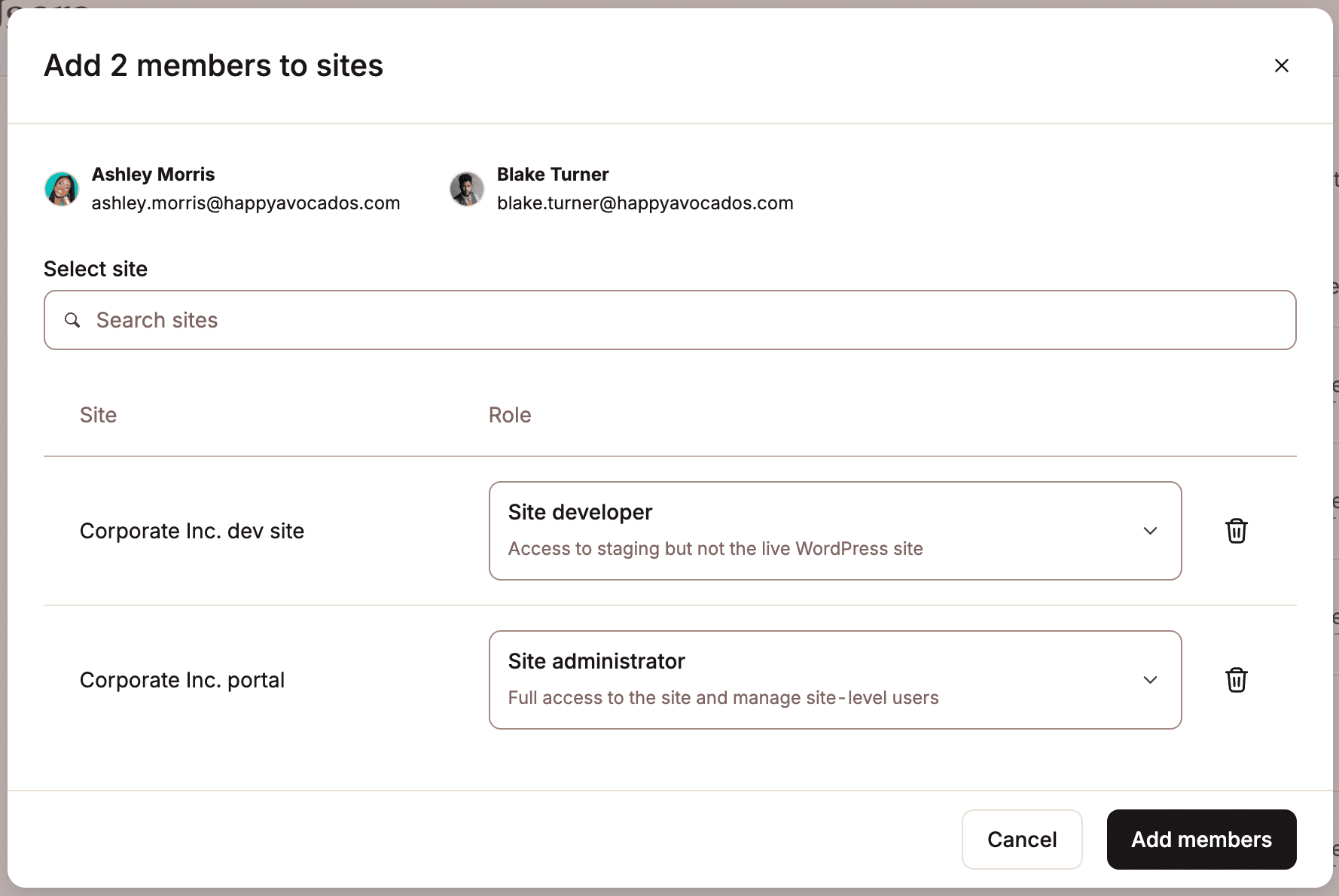
Task: Select the Corporate Inc. dev site row label
Action: [192, 531]
